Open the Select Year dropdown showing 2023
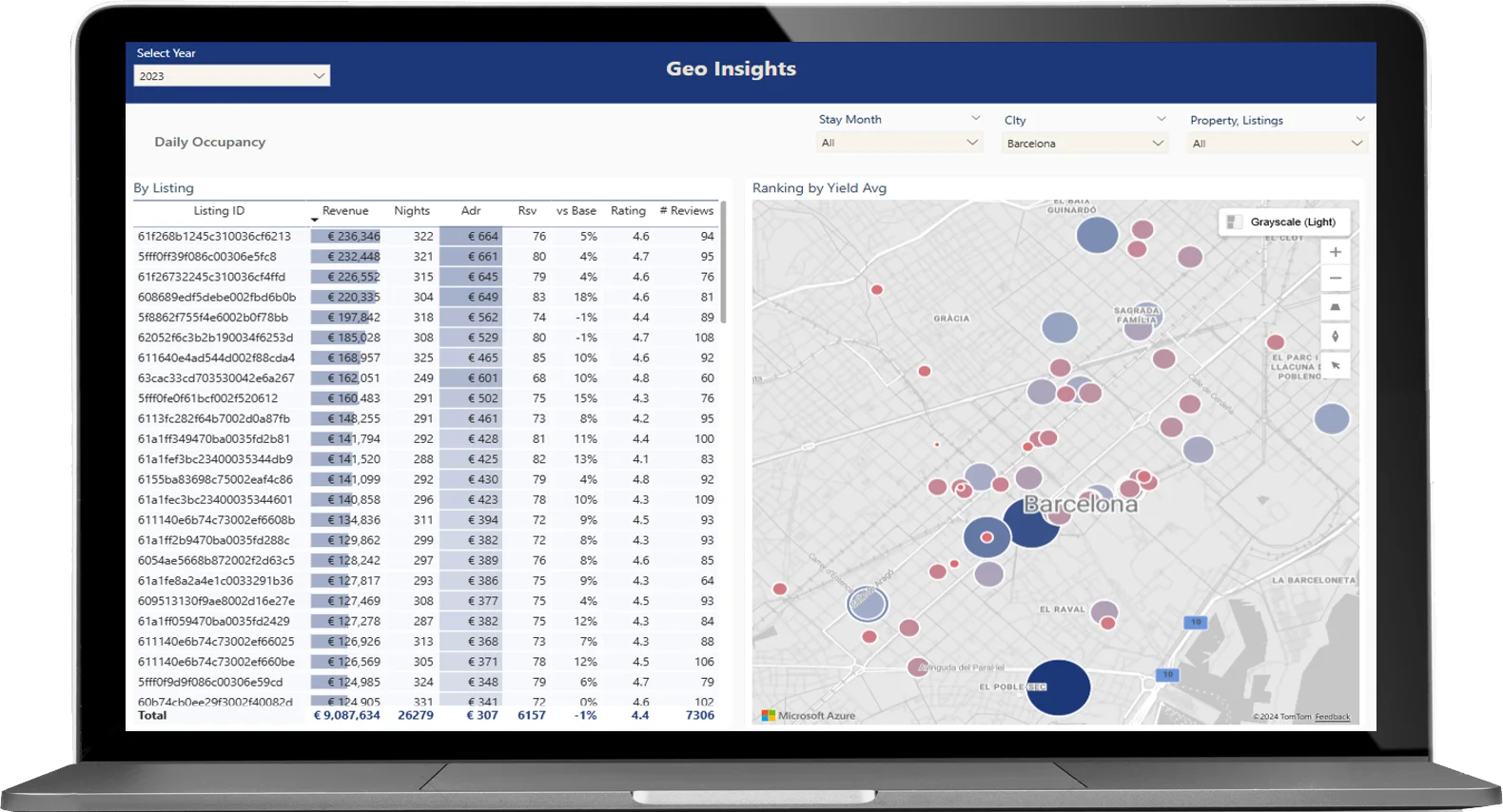Screen dimensions: 1503x812 tap(231, 76)
